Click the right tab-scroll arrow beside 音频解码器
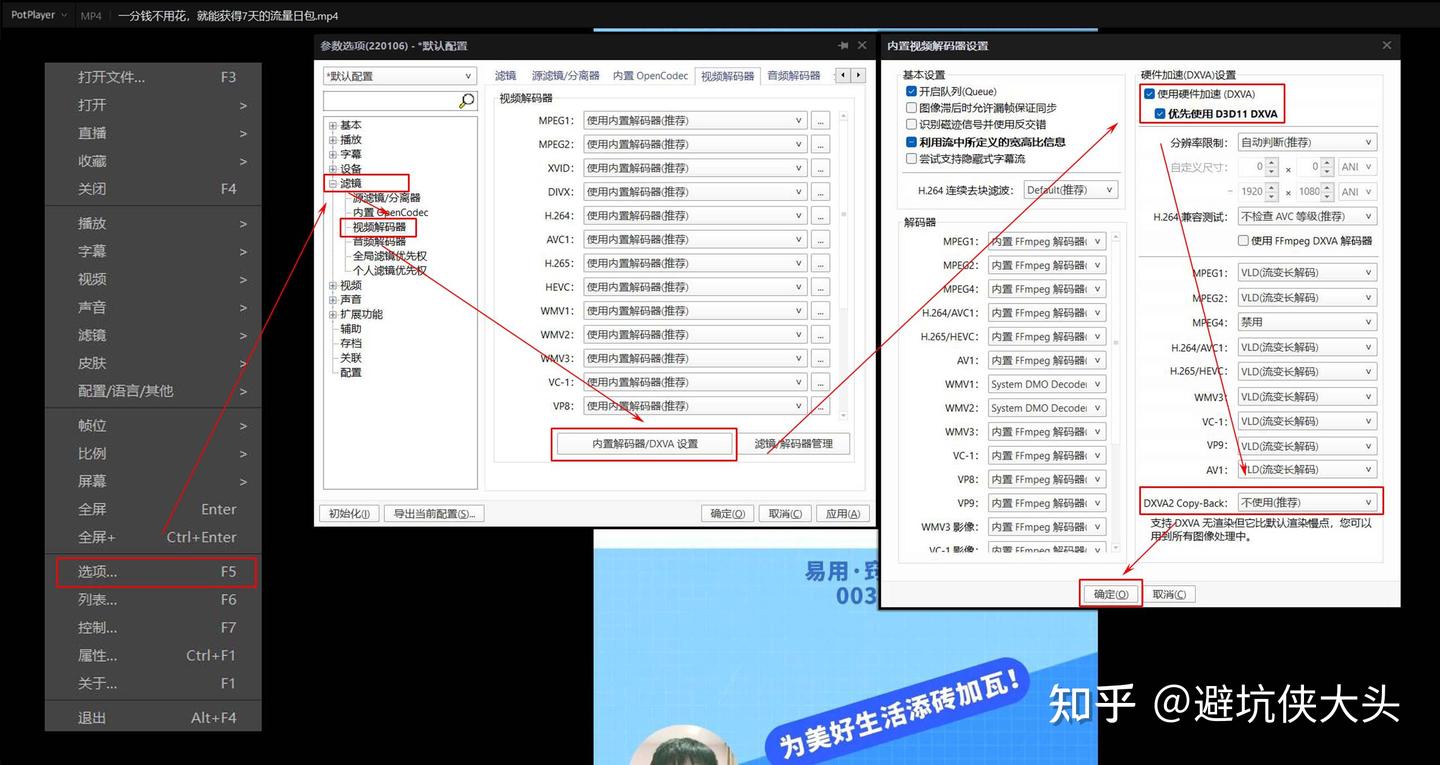The width and height of the screenshot is (1440, 765). [x=858, y=74]
